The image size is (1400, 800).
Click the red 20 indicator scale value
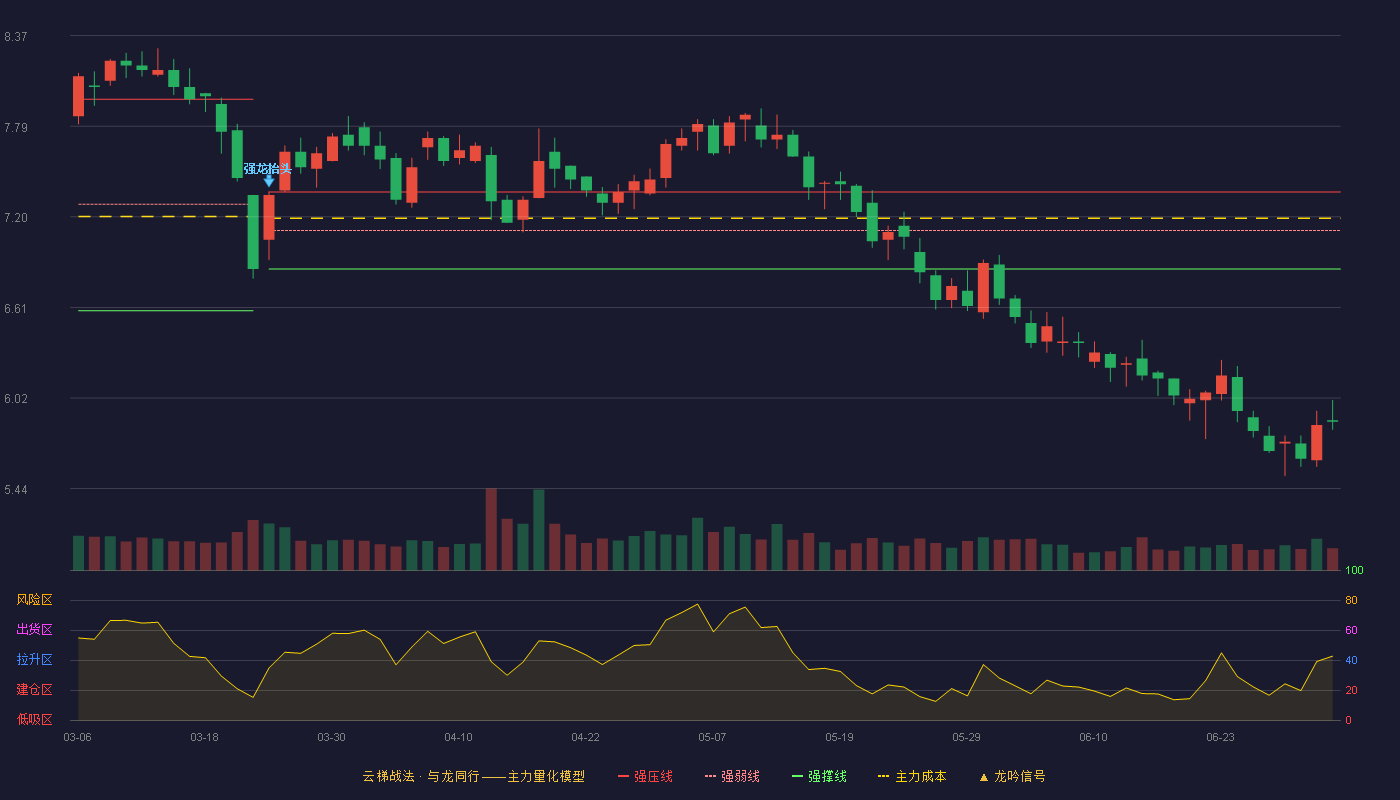(x=1351, y=691)
